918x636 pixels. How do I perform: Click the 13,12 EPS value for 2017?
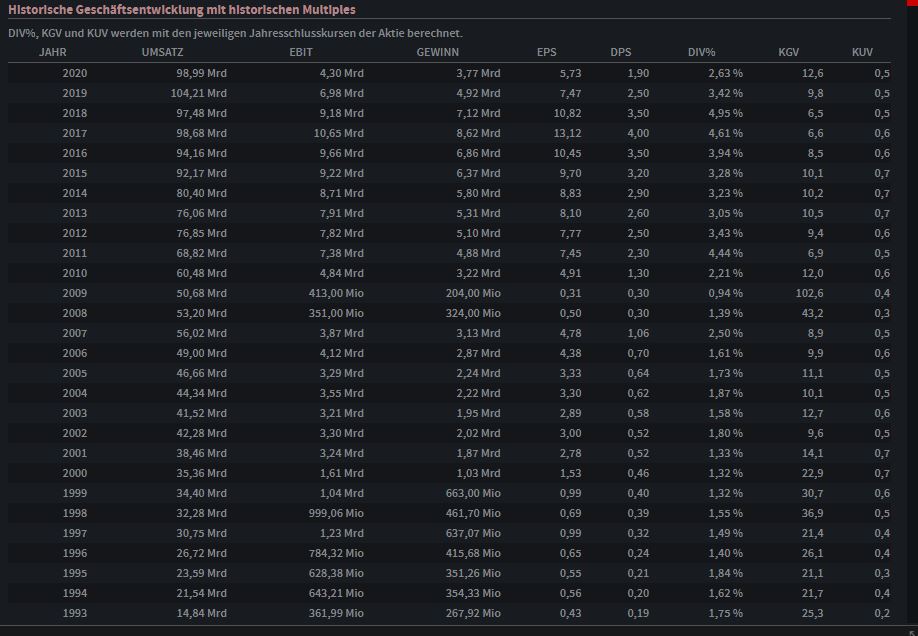pyautogui.click(x=567, y=134)
